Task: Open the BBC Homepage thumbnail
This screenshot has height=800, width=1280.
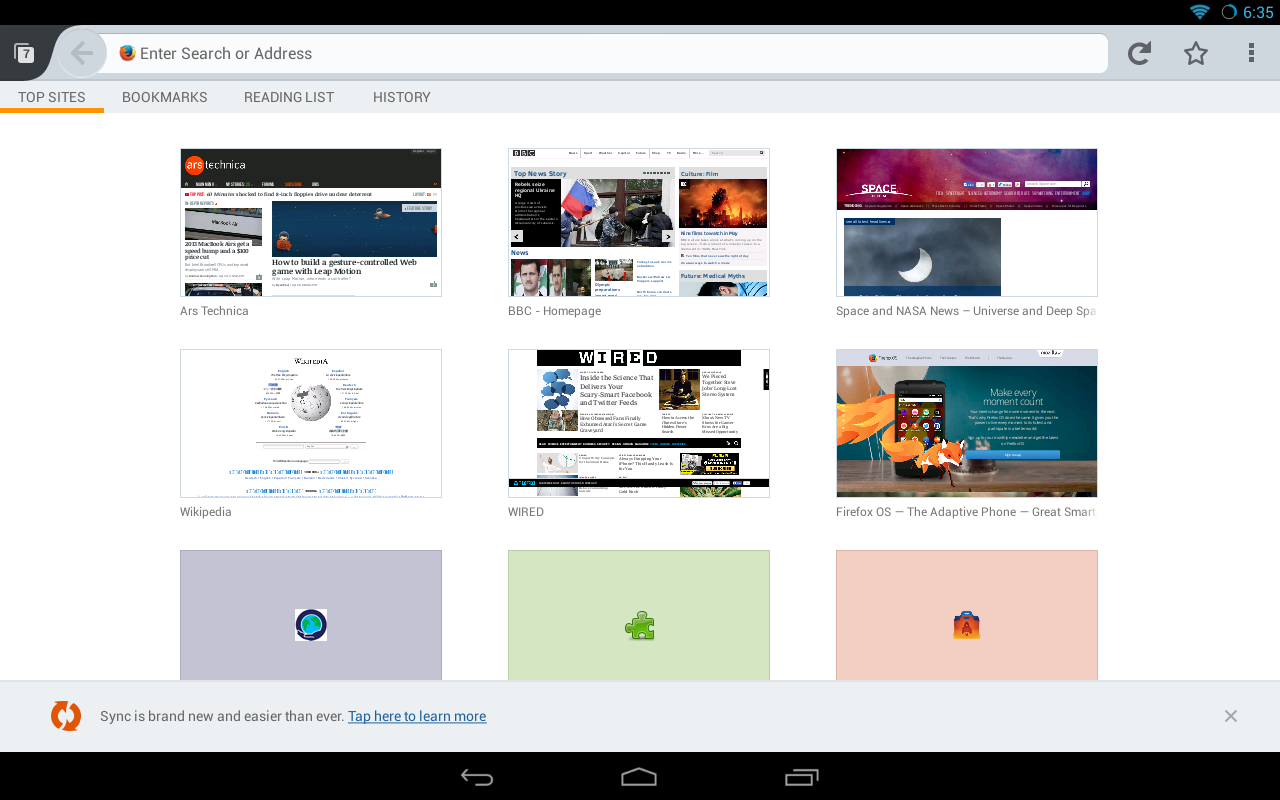Action: [638, 222]
